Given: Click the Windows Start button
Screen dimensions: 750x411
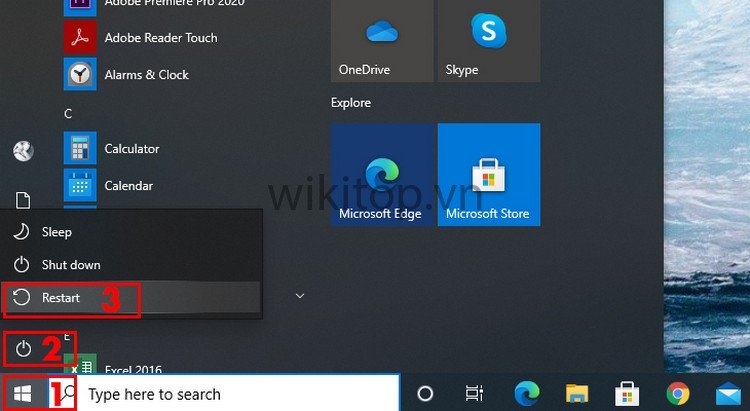Looking at the screenshot, I should (x=22, y=394).
